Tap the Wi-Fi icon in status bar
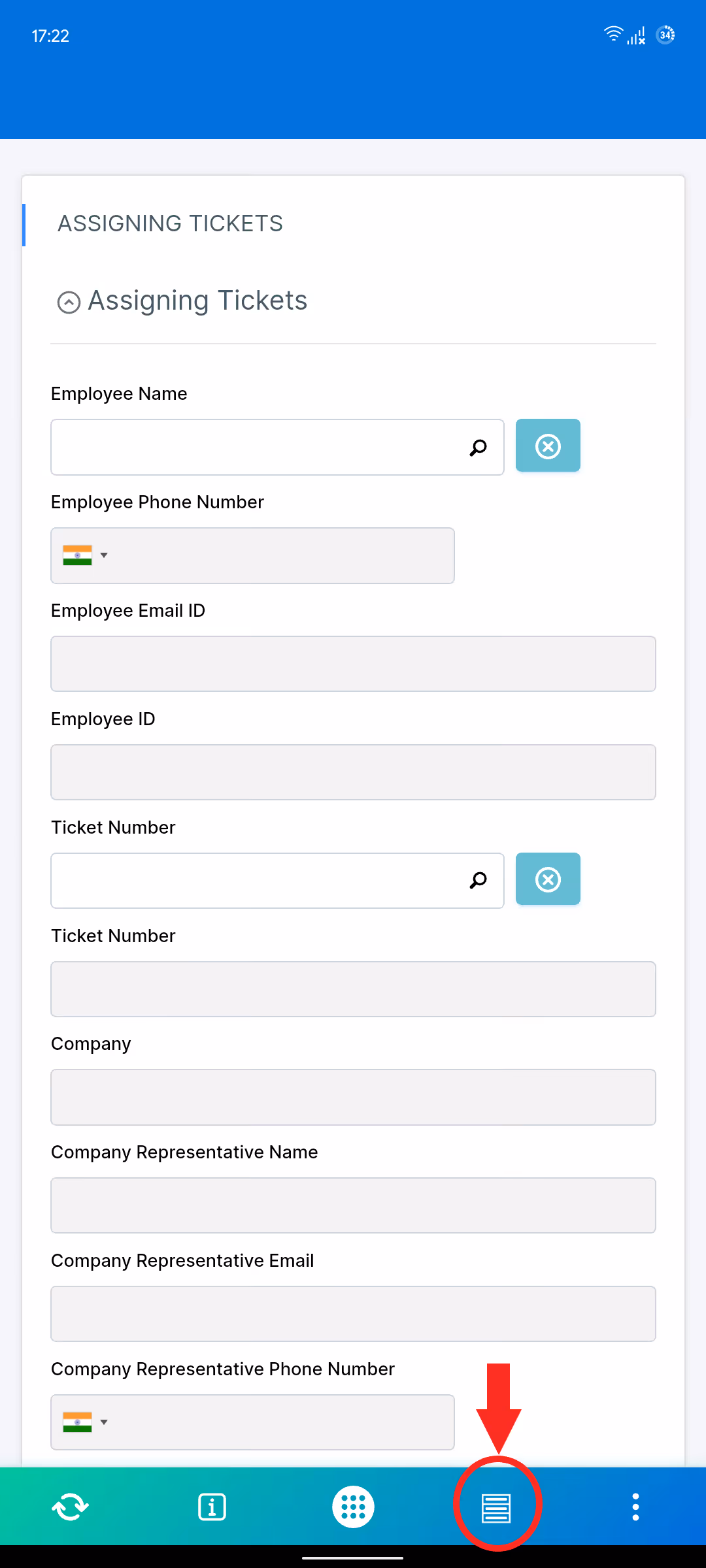The height and width of the screenshot is (1568, 706). pos(613,35)
